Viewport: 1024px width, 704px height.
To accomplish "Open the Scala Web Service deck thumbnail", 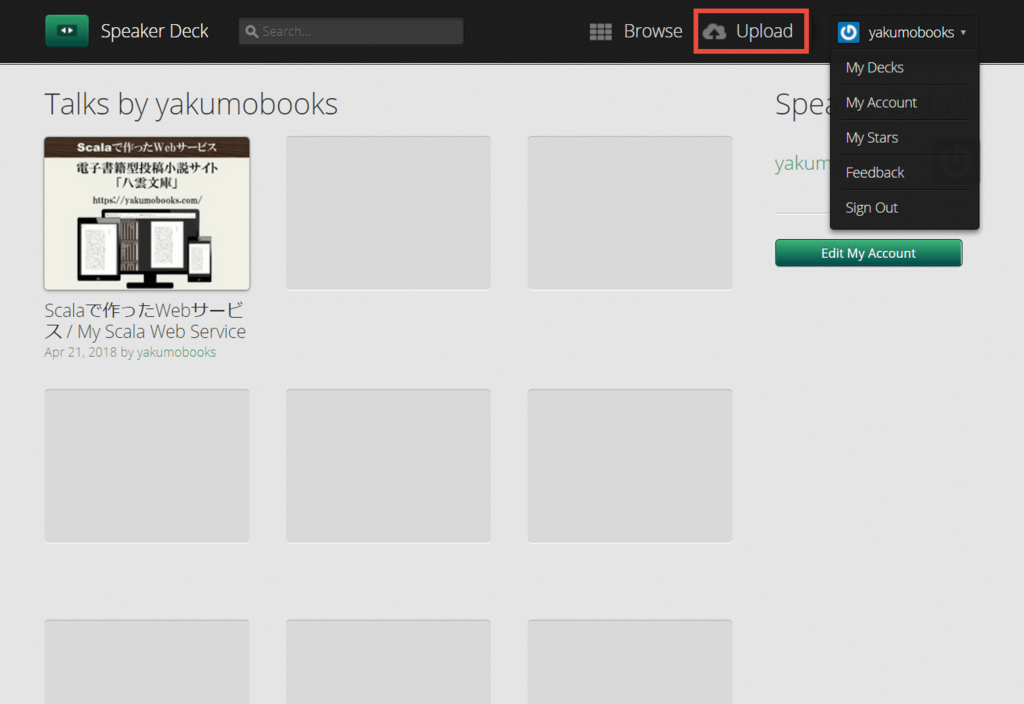I will tap(147, 214).
